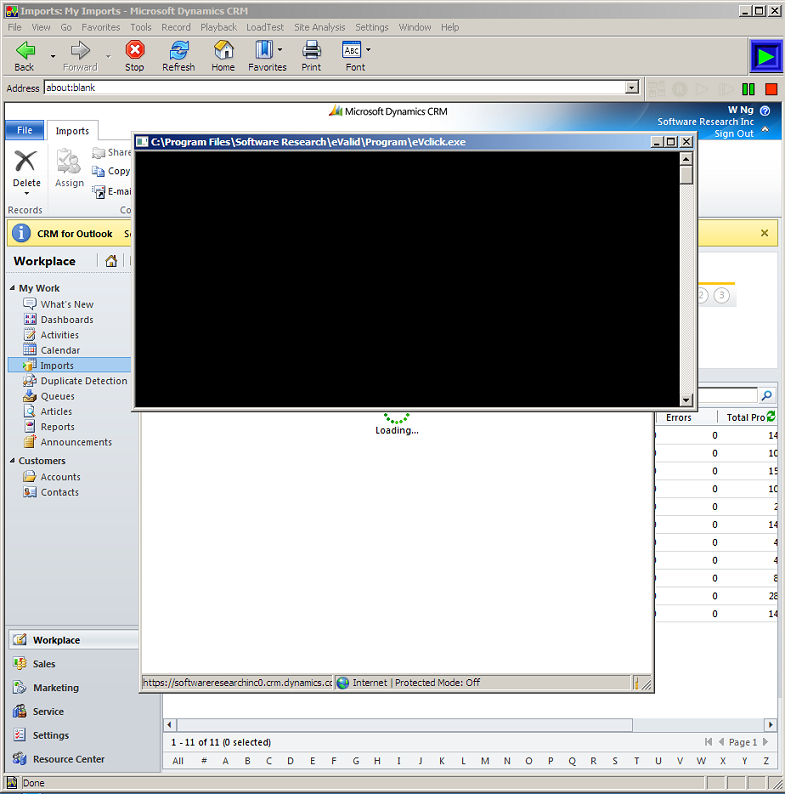Click the Print toolbar icon
The image size is (785, 794).
pos(311,50)
